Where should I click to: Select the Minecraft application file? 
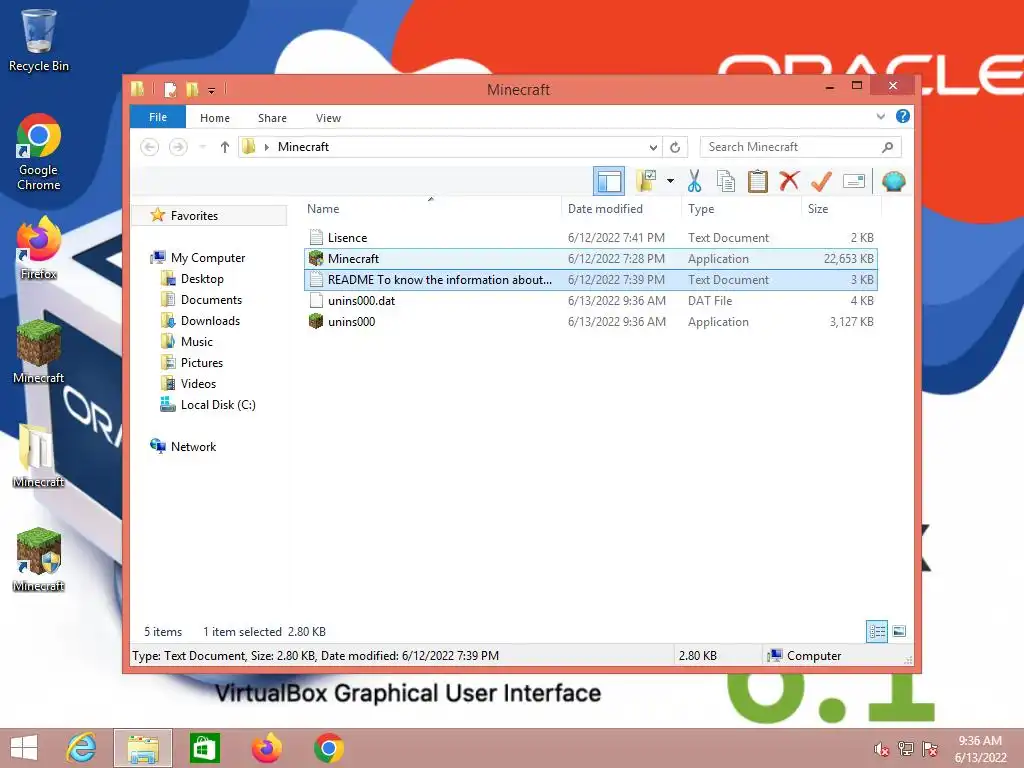coord(590,259)
